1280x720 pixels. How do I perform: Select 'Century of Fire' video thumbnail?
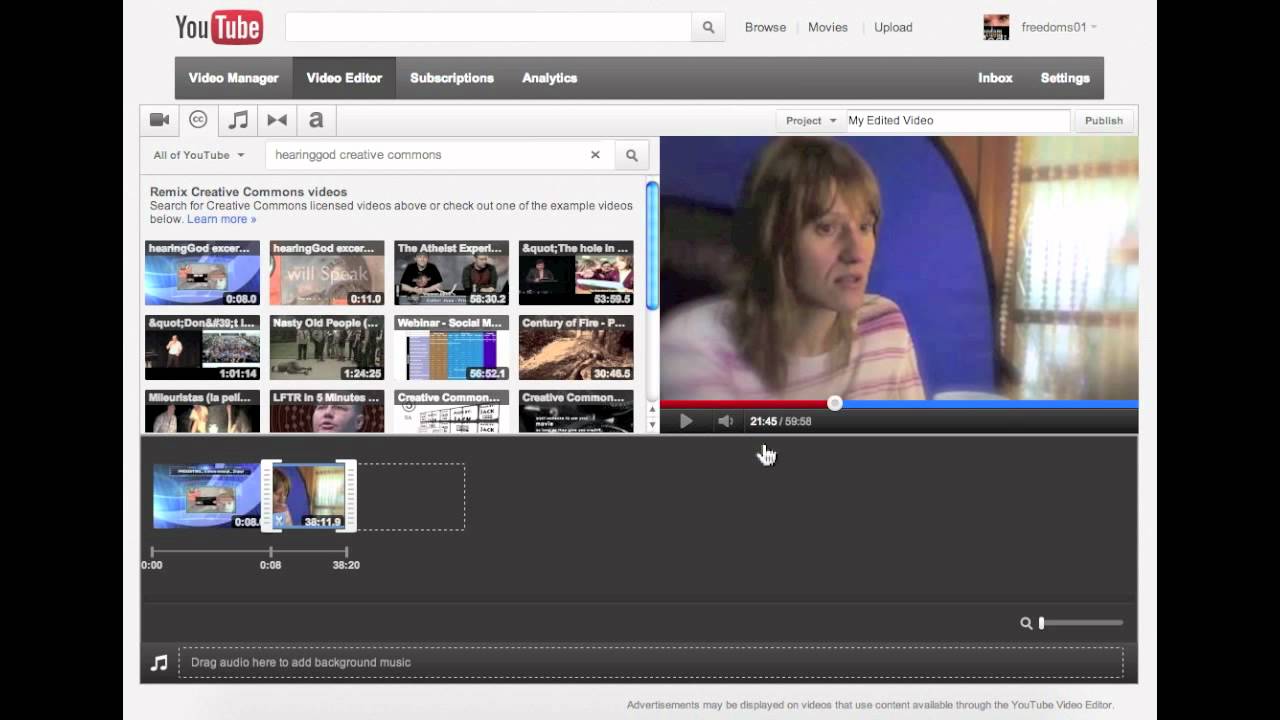[x=576, y=348]
